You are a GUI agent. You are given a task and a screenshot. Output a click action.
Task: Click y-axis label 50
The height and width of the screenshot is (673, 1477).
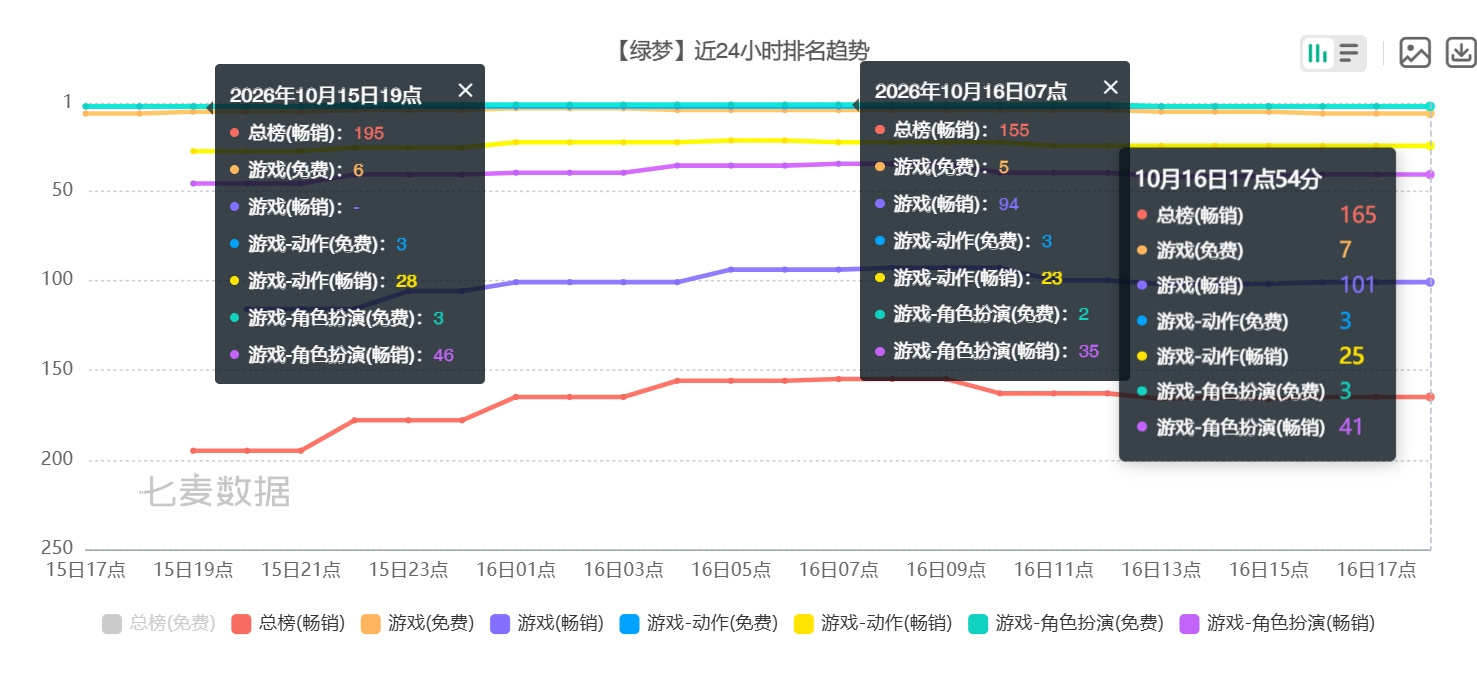pos(62,190)
